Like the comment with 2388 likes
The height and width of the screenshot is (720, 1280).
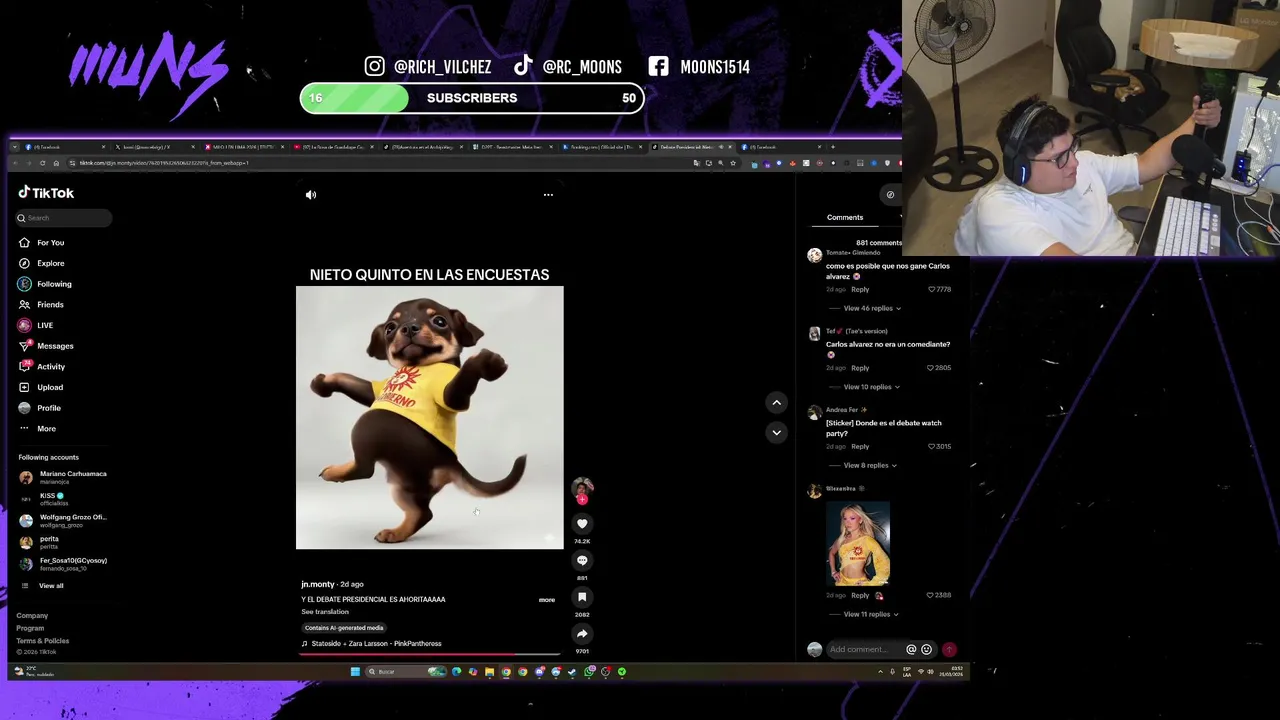[x=939, y=595]
